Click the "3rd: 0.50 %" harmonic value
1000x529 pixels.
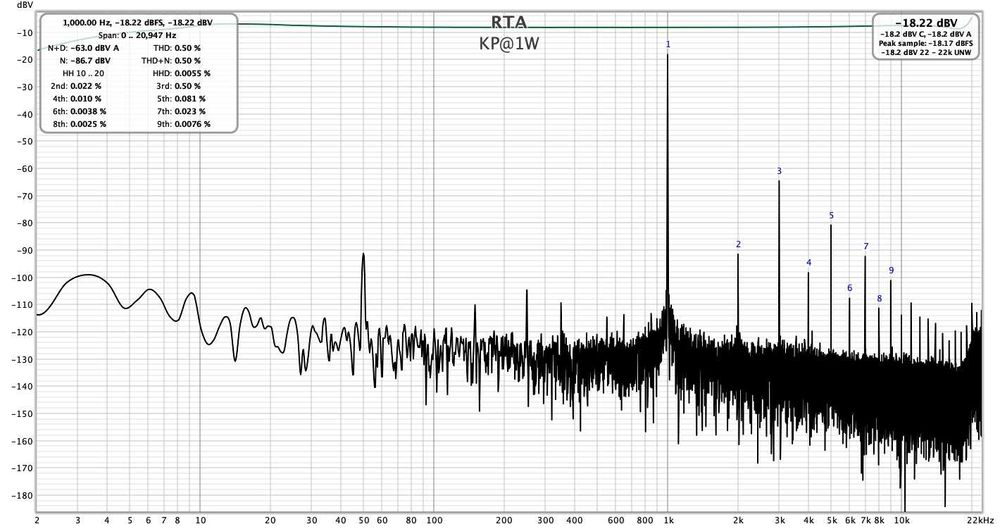click(179, 86)
